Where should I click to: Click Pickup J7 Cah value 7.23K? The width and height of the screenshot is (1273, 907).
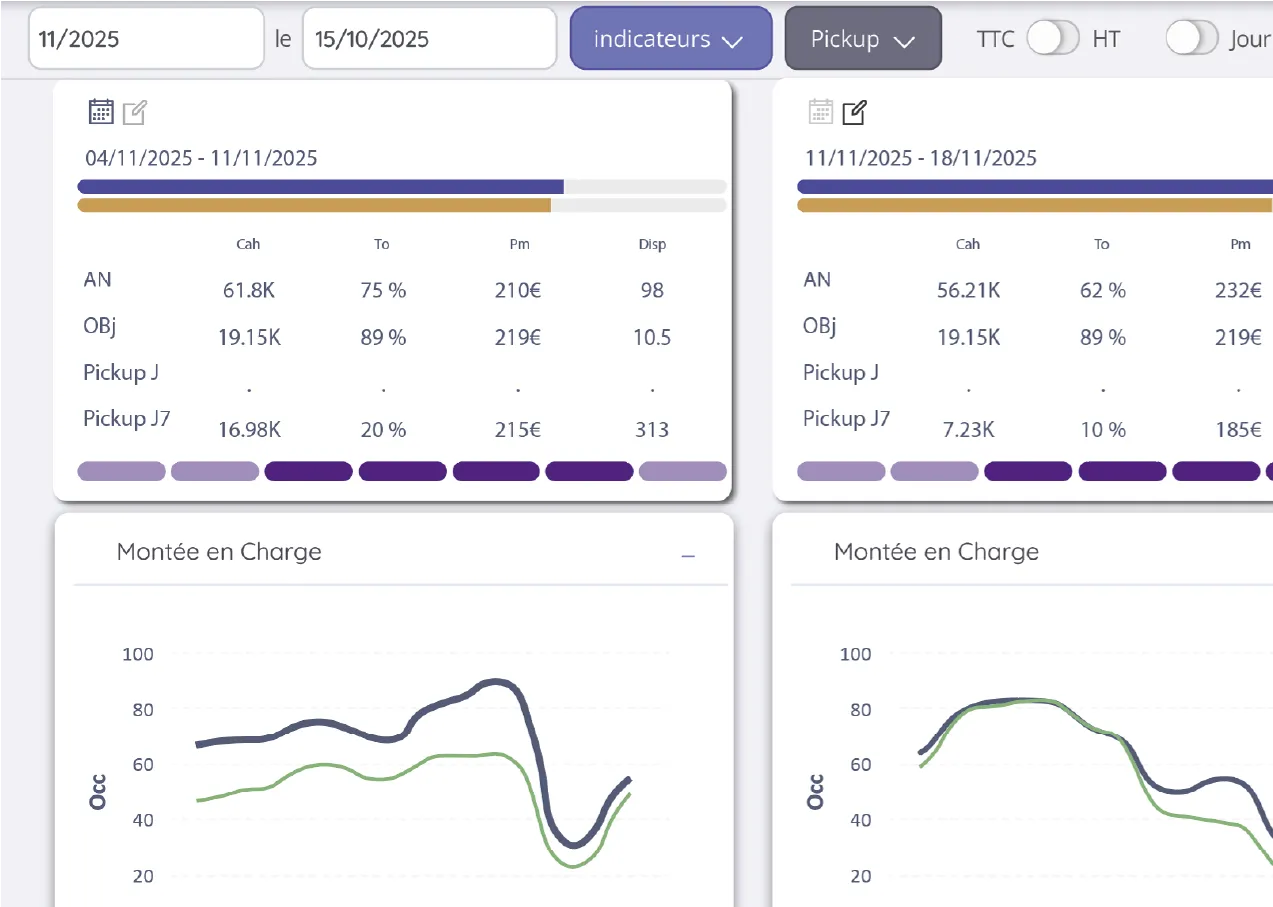968,430
